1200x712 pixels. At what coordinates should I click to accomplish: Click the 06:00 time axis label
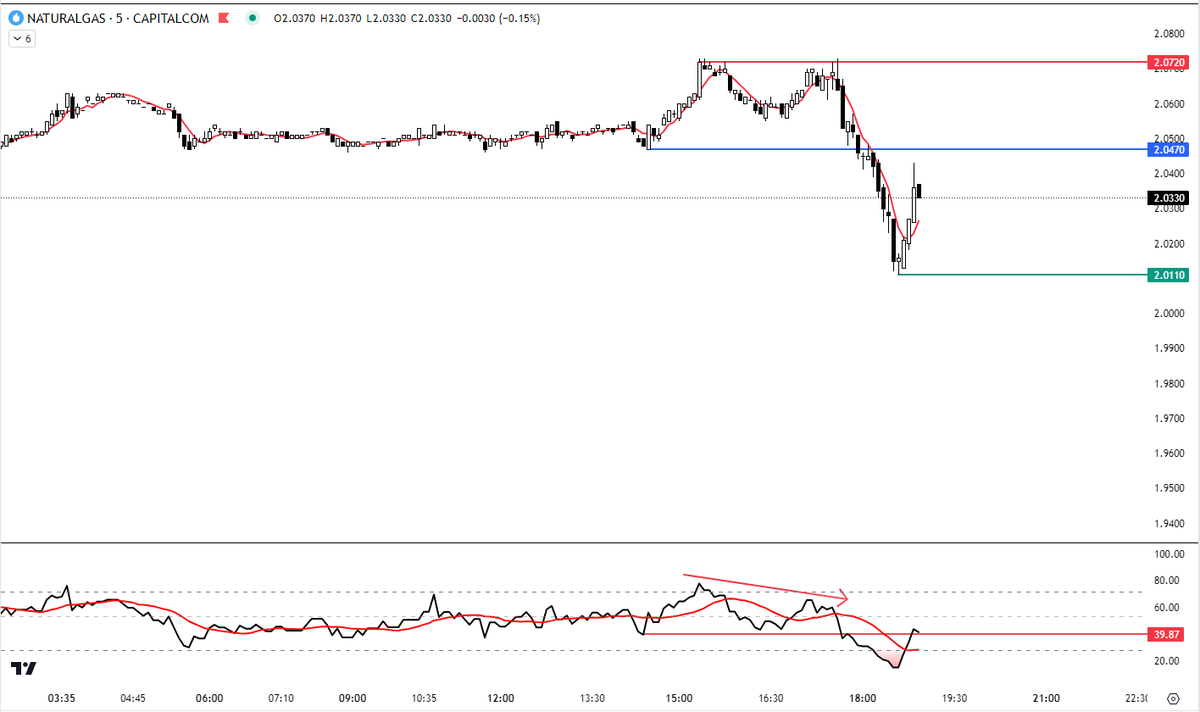pos(209,699)
